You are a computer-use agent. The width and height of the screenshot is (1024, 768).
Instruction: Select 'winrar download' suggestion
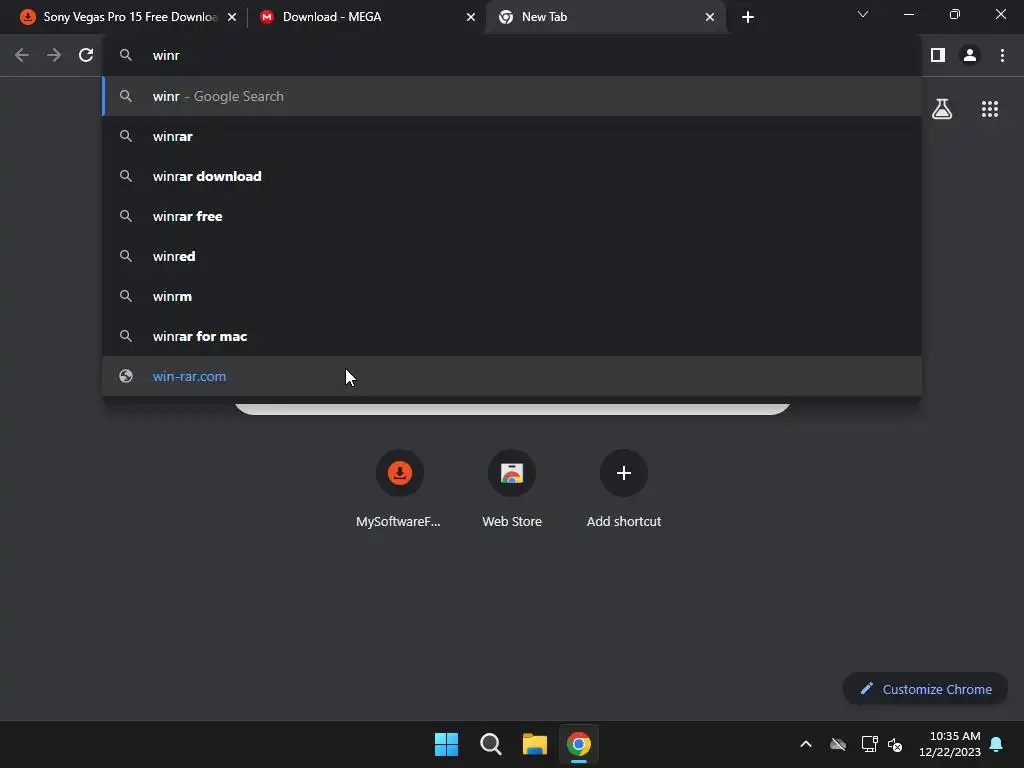513,176
